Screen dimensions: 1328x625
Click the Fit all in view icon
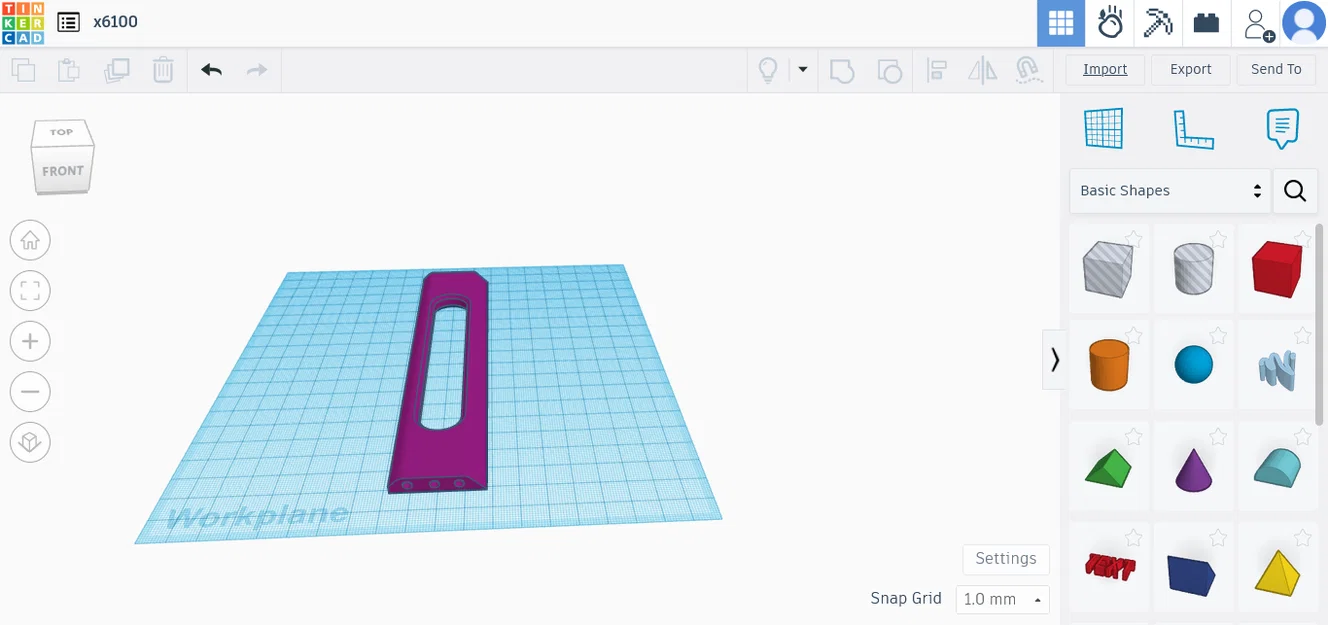point(30,291)
